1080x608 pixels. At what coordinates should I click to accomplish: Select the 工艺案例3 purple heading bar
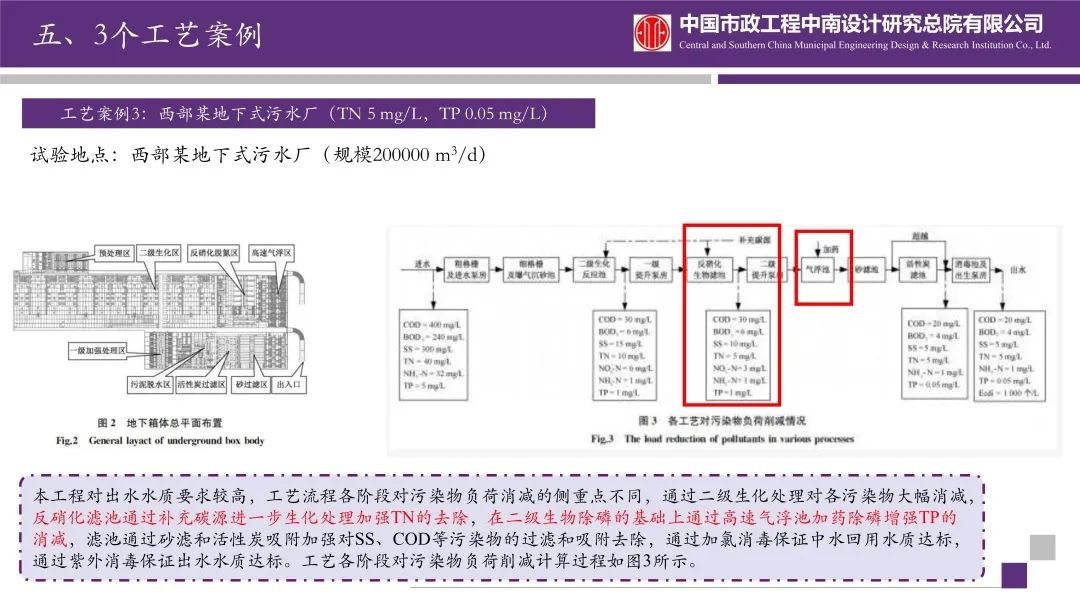pos(308,113)
